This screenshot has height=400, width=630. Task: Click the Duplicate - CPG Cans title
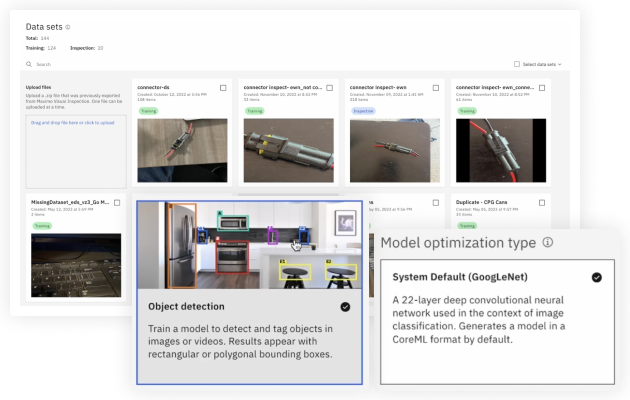pos(481,202)
